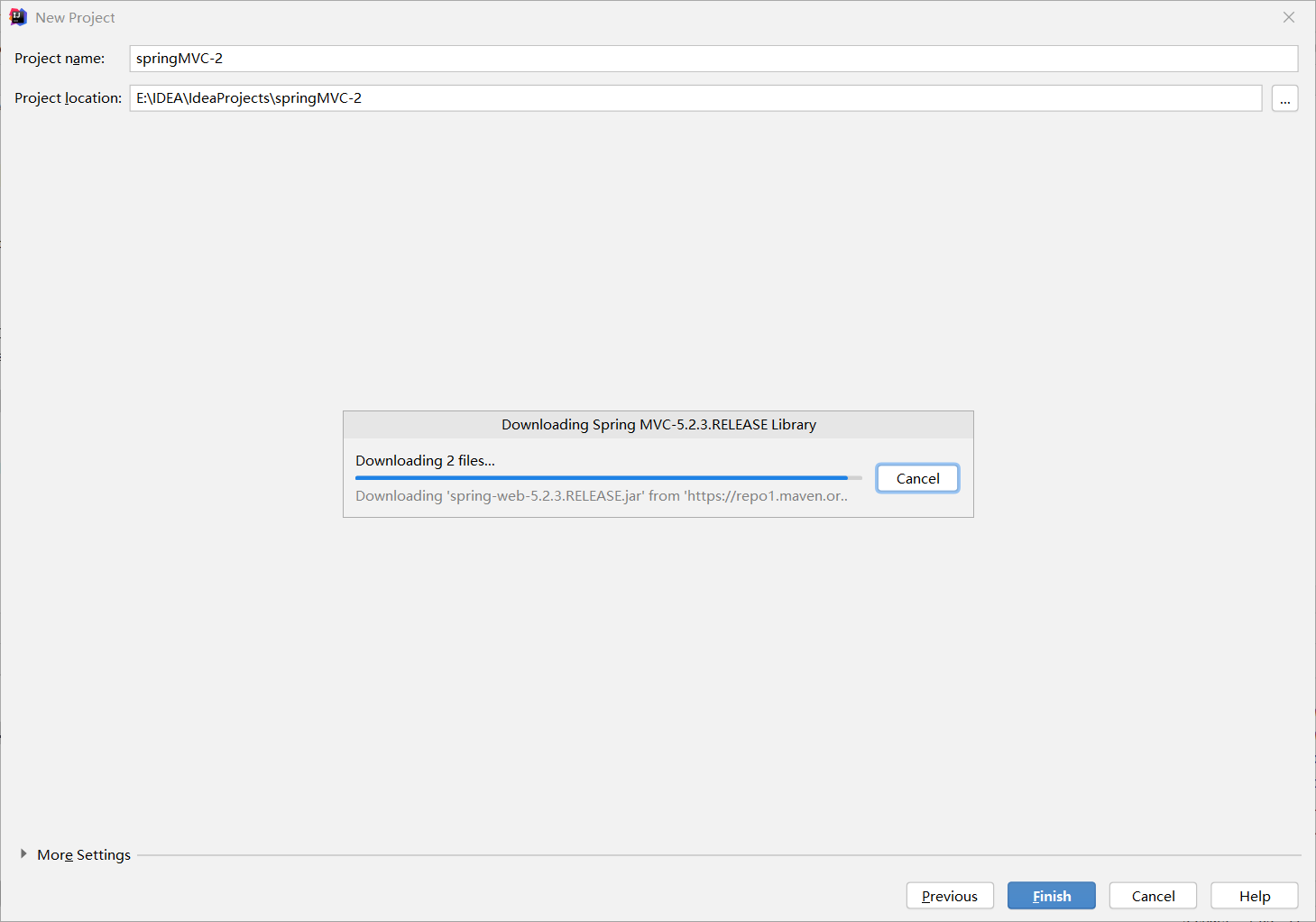
Task: Expand the More Settings section
Action: [23, 853]
